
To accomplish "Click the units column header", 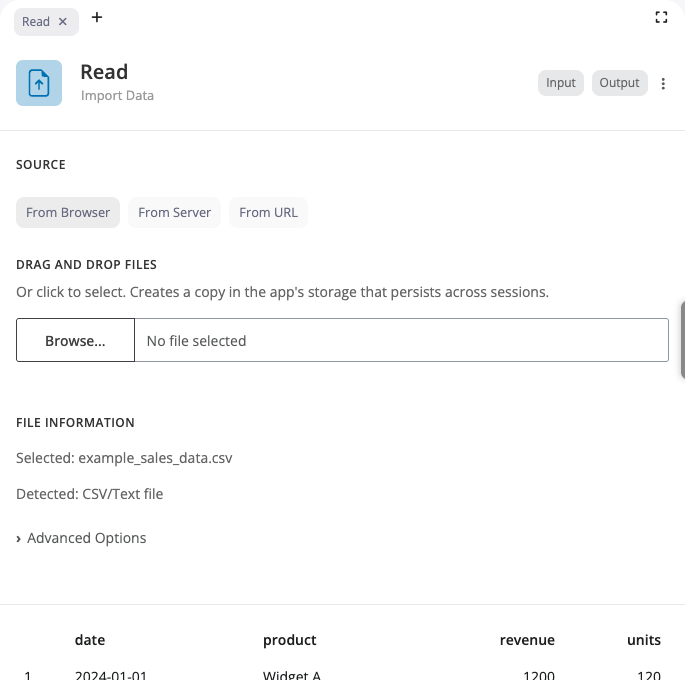I will (644, 640).
